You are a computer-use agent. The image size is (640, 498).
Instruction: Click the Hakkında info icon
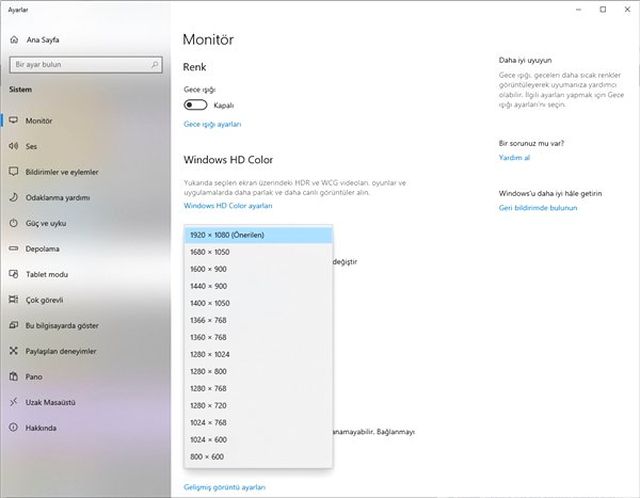[13, 427]
